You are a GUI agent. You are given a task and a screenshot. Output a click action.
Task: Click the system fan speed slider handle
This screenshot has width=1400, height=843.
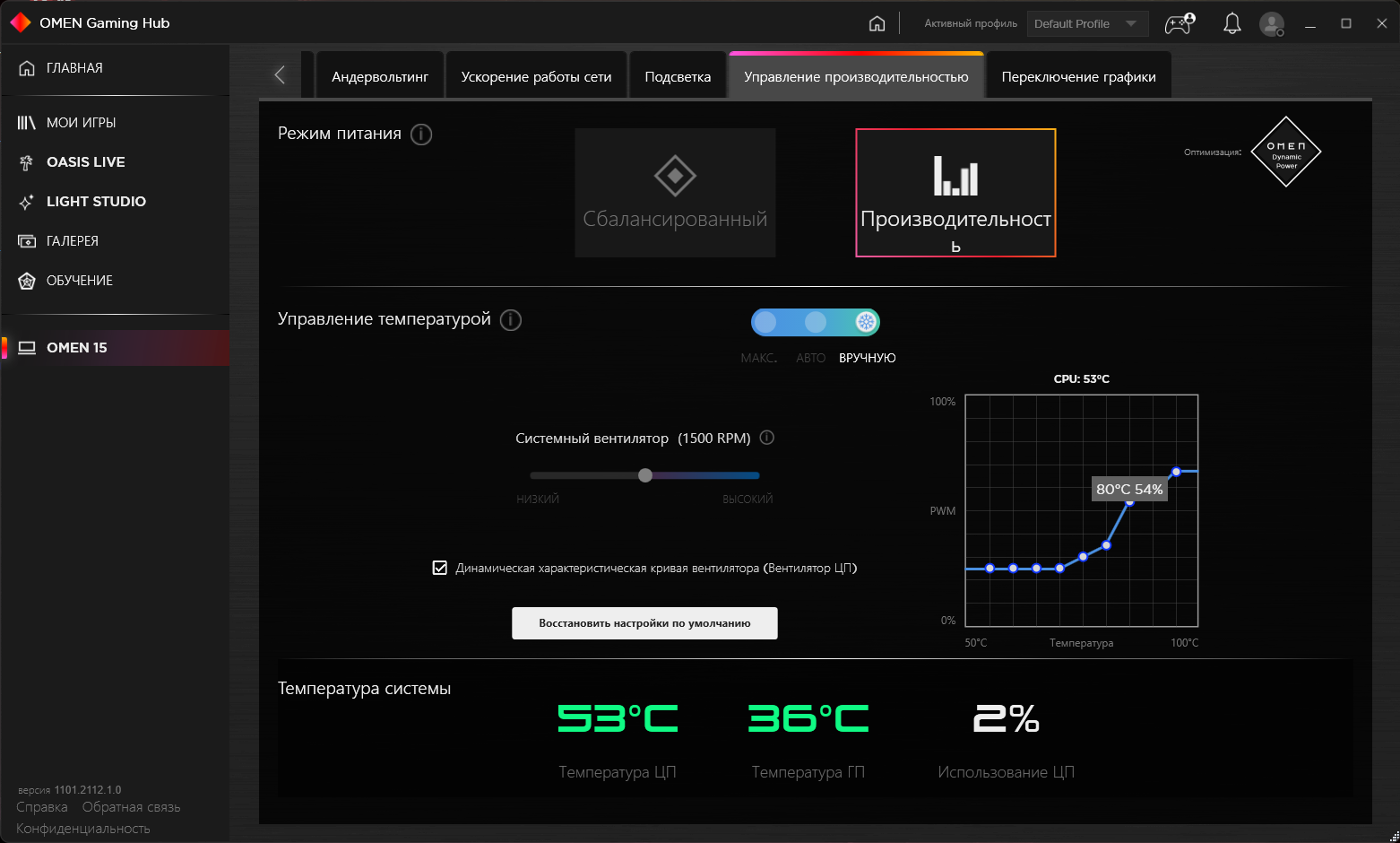645,475
